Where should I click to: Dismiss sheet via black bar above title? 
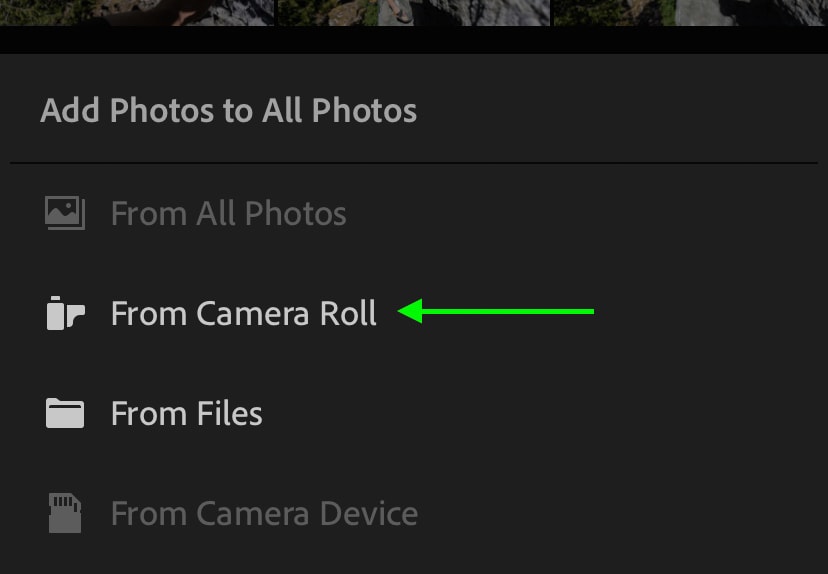(x=414, y=40)
